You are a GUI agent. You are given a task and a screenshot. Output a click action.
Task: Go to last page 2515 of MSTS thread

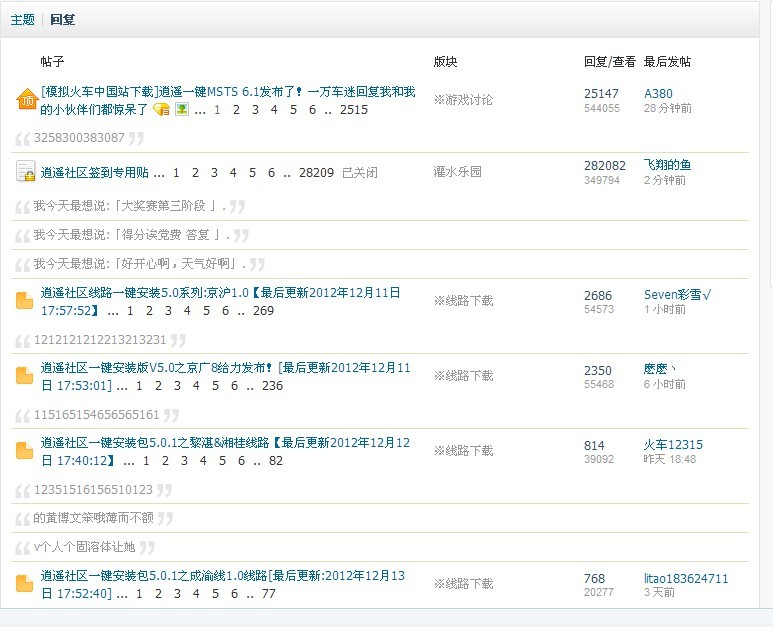(x=352, y=110)
